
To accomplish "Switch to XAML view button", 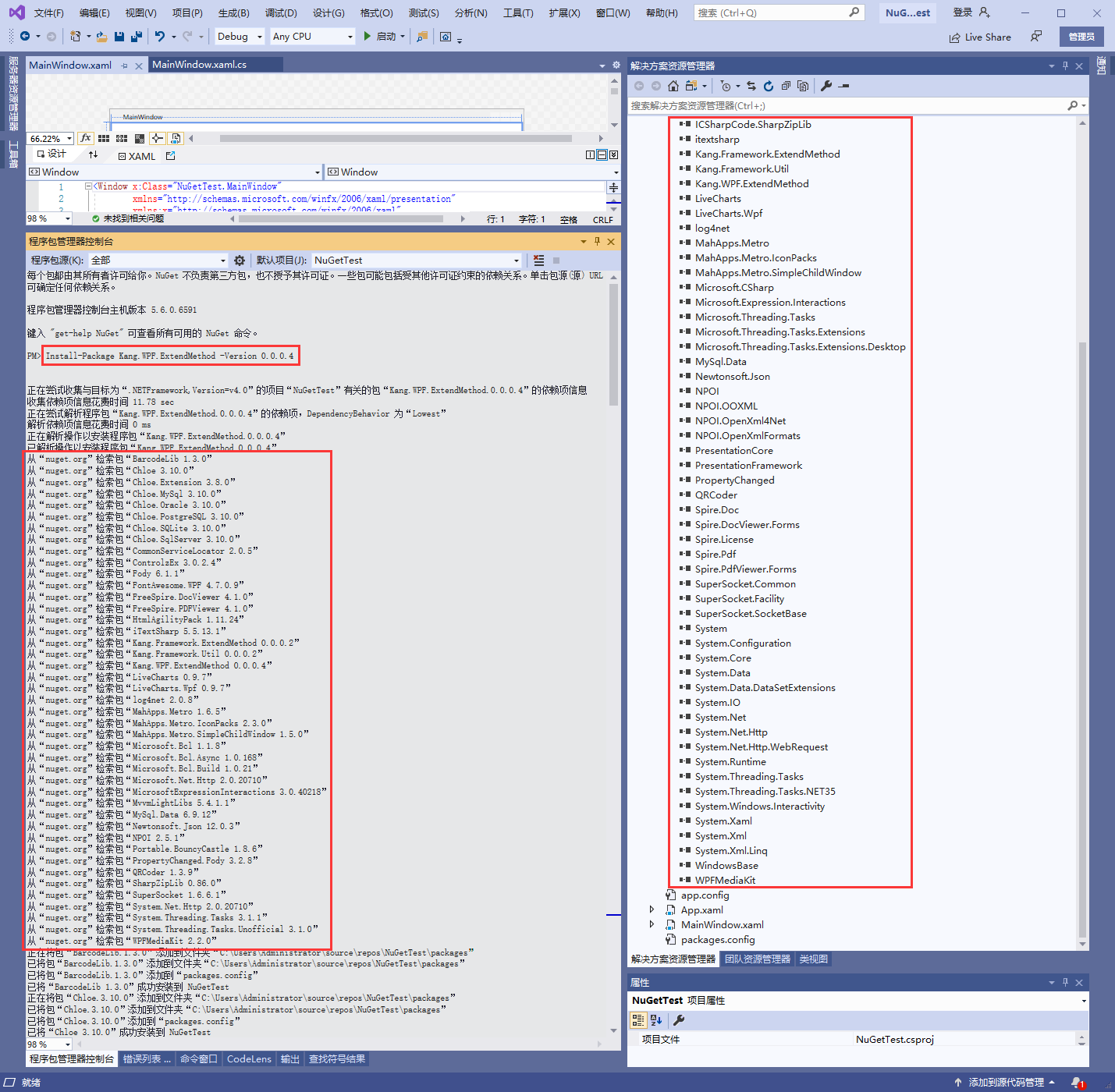I will (137, 156).
